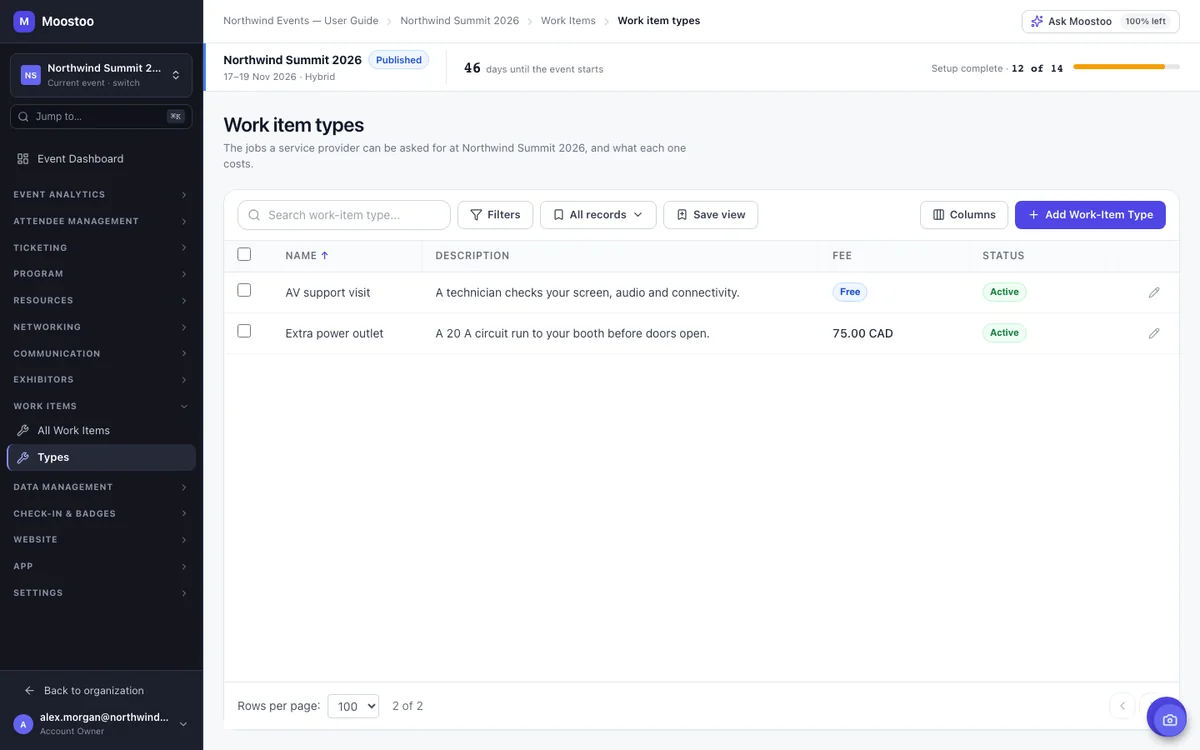Click the columns icon on Columns button

coord(939,215)
